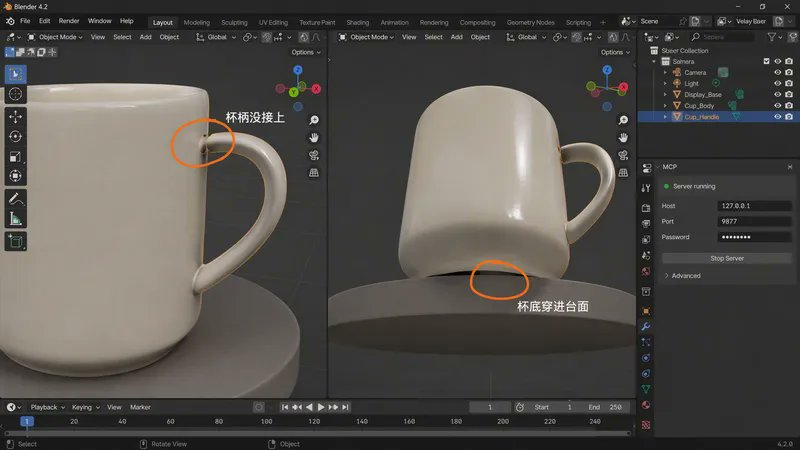This screenshot has height=450, width=800.
Task: Switch orthographic grid icon in left viewport
Action: coord(314,173)
